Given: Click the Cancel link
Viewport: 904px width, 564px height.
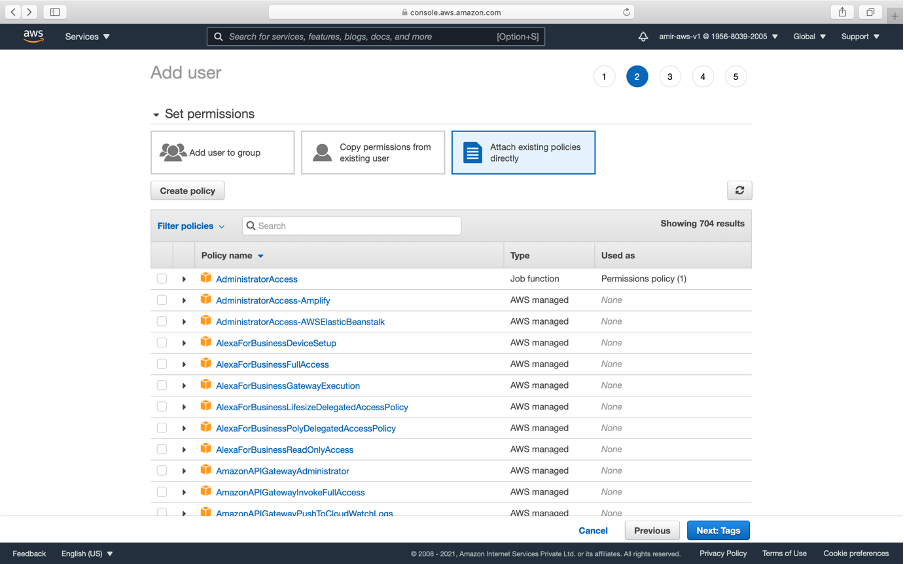Looking at the screenshot, I should pyautogui.click(x=593, y=531).
